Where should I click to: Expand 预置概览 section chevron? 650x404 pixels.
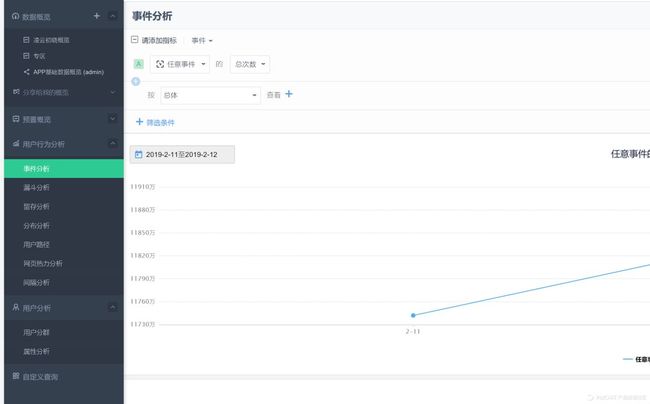click(x=112, y=119)
